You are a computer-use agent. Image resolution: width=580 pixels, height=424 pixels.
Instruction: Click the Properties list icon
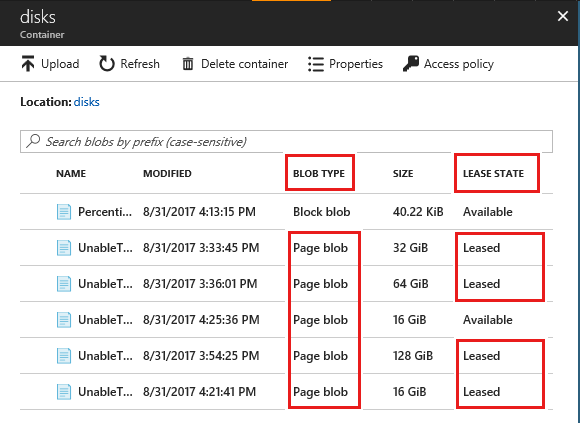316,64
